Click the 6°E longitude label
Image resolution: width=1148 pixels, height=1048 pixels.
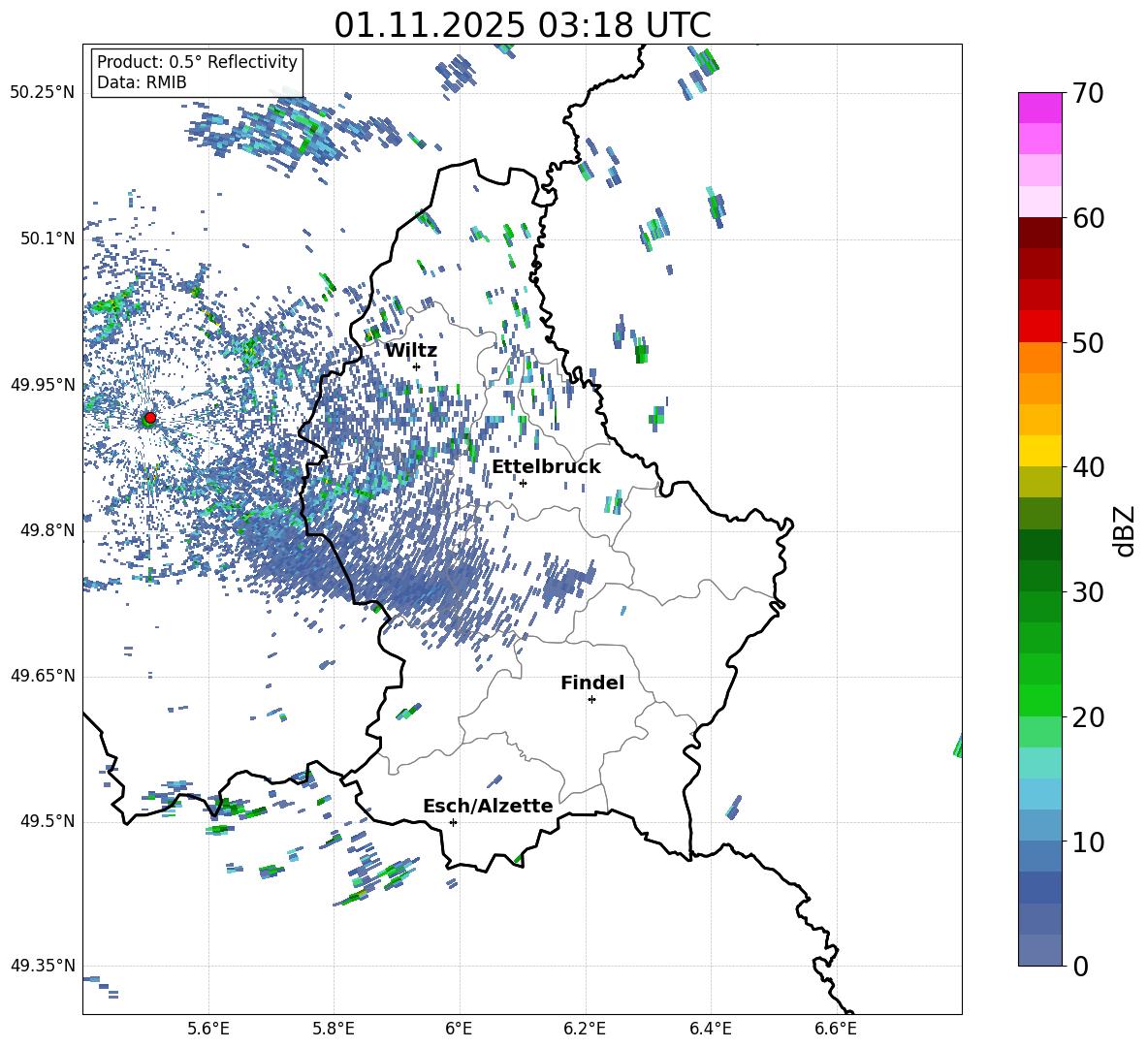[x=459, y=1029]
